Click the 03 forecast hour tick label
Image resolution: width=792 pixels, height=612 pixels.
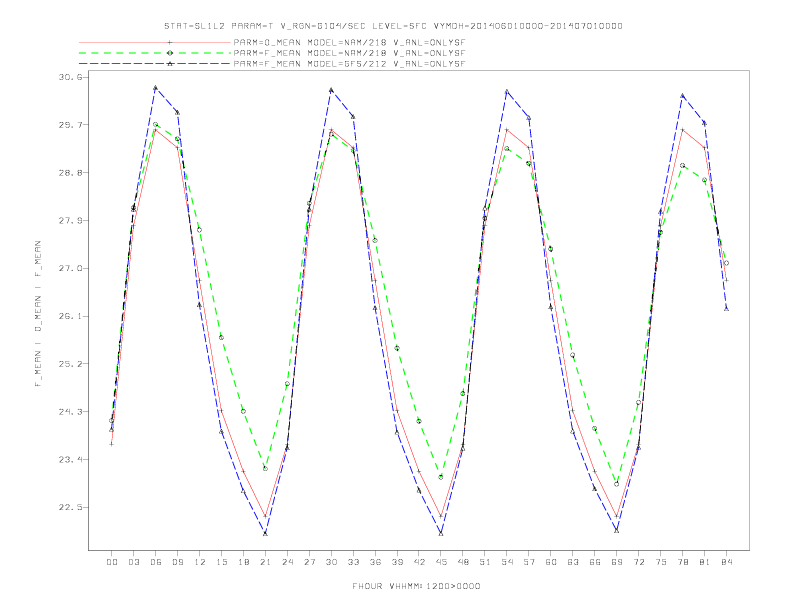(134, 562)
